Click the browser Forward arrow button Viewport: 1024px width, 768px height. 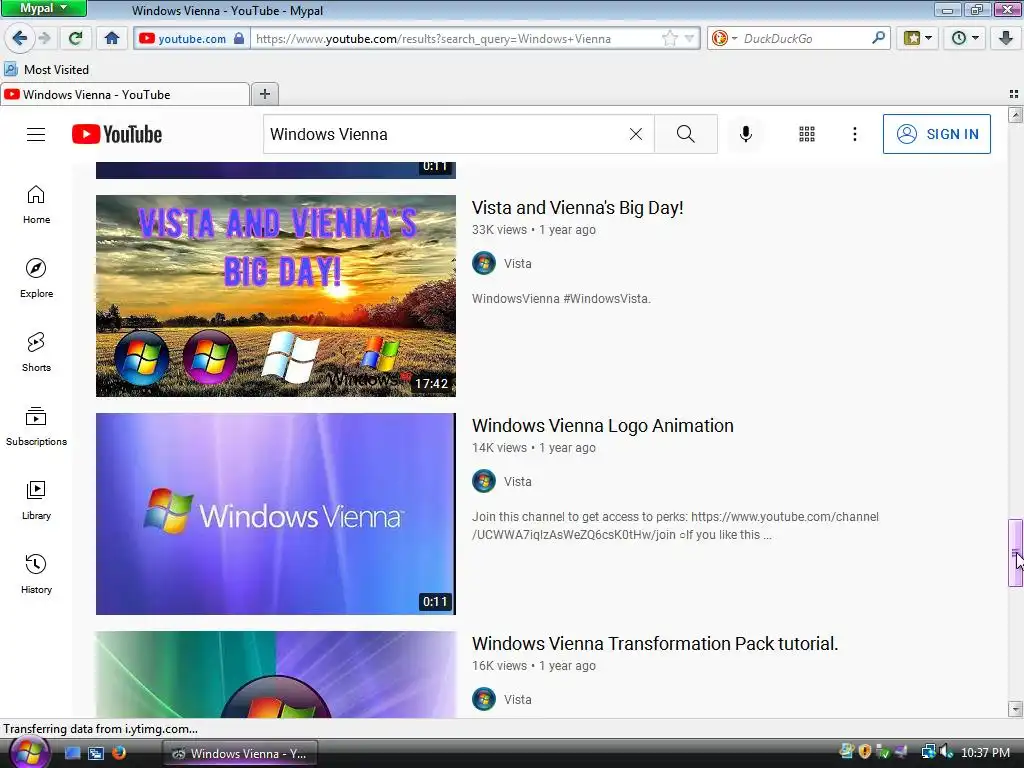(x=44, y=38)
